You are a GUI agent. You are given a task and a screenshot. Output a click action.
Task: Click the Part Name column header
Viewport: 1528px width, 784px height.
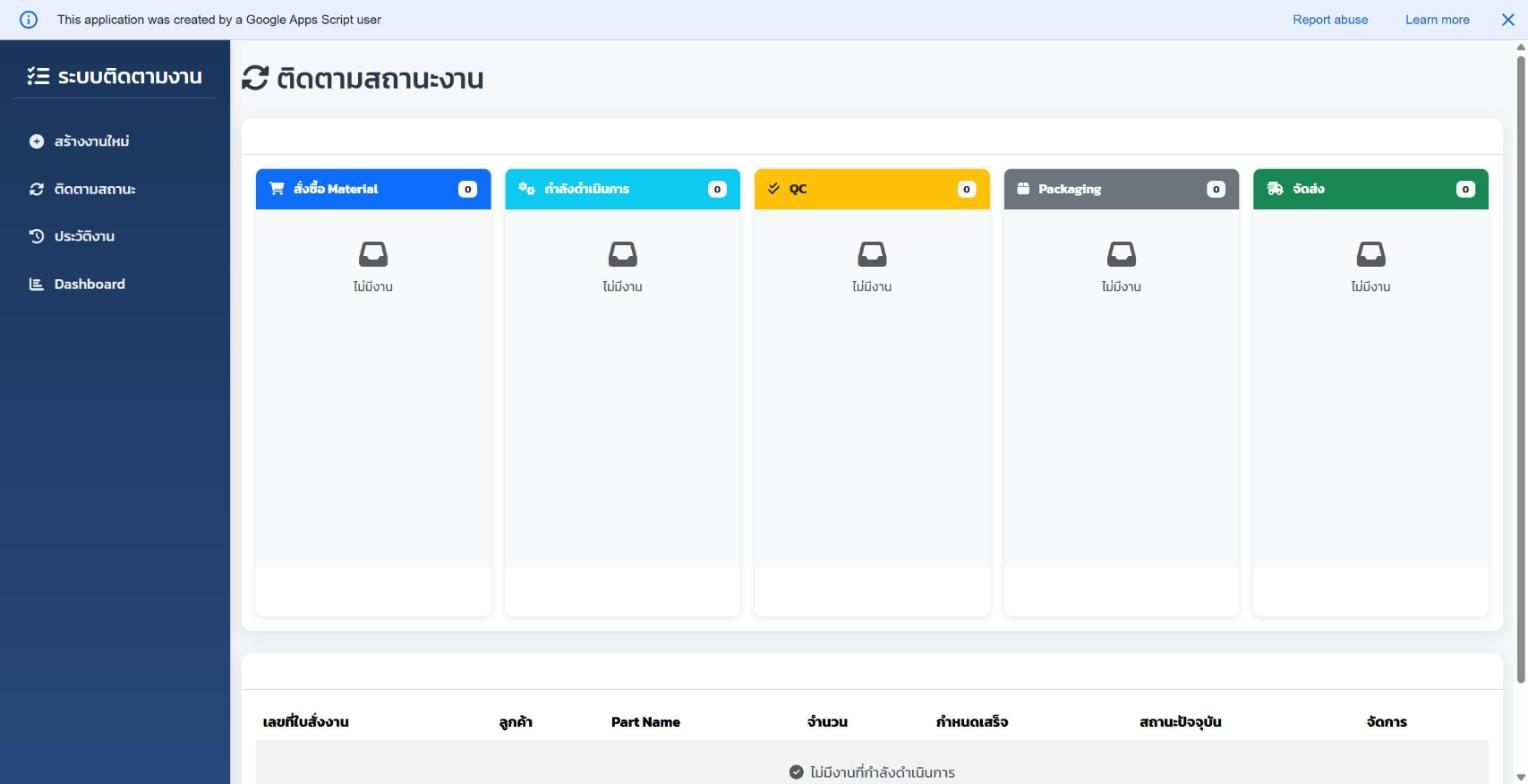pyautogui.click(x=645, y=722)
